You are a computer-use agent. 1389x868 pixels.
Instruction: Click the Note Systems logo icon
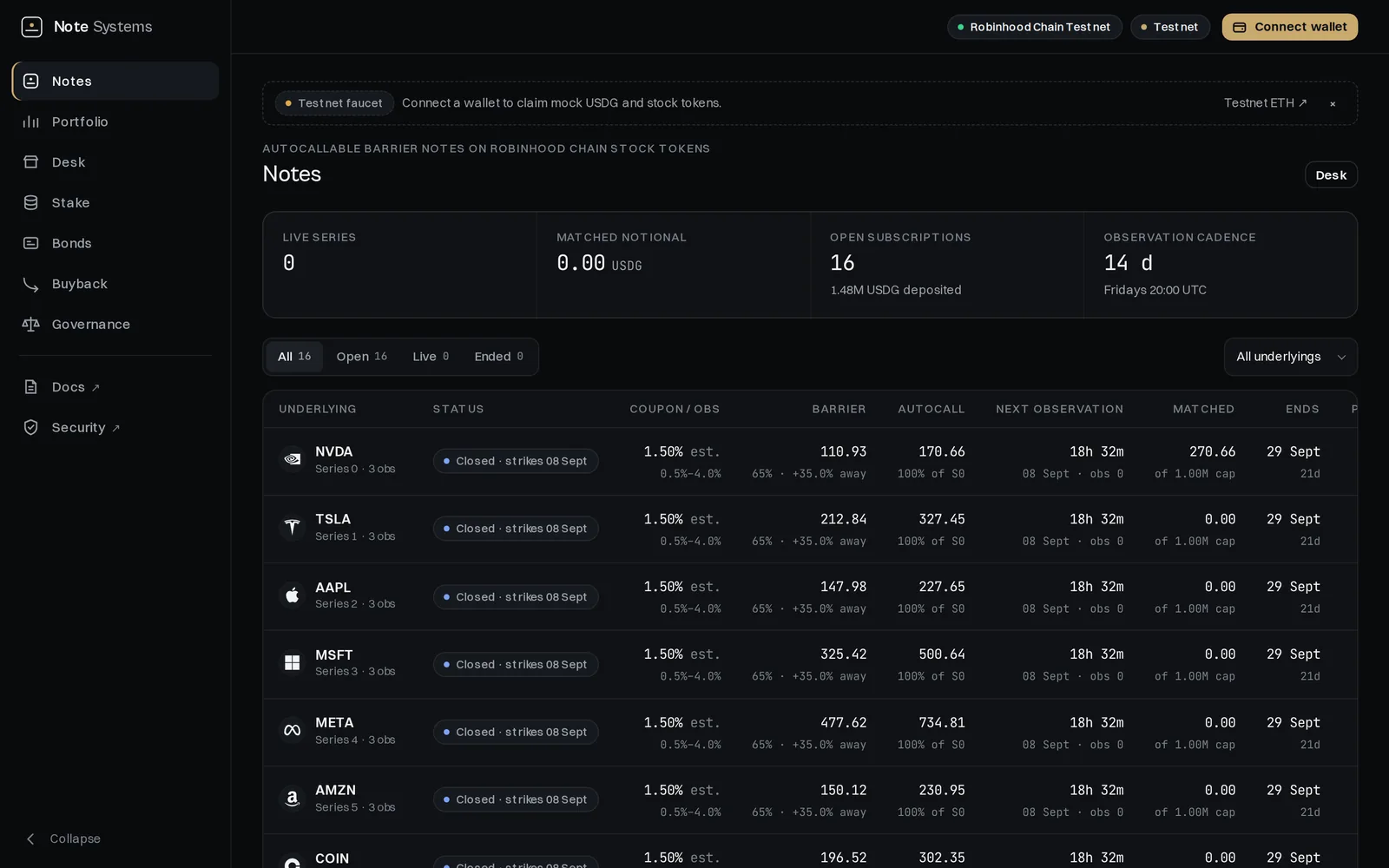pos(31,27)
